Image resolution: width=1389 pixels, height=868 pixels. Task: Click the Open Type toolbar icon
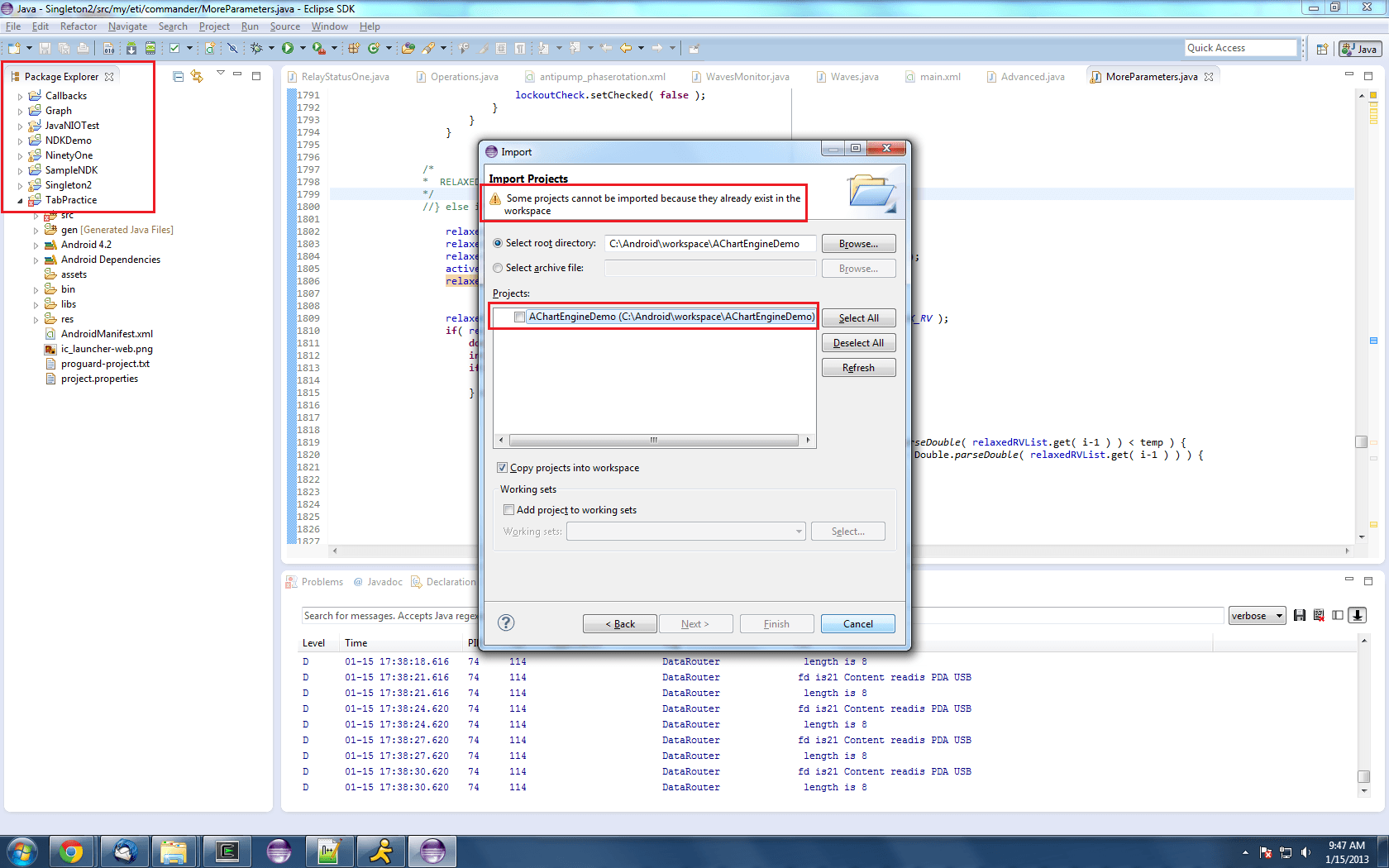coord(408,48)
